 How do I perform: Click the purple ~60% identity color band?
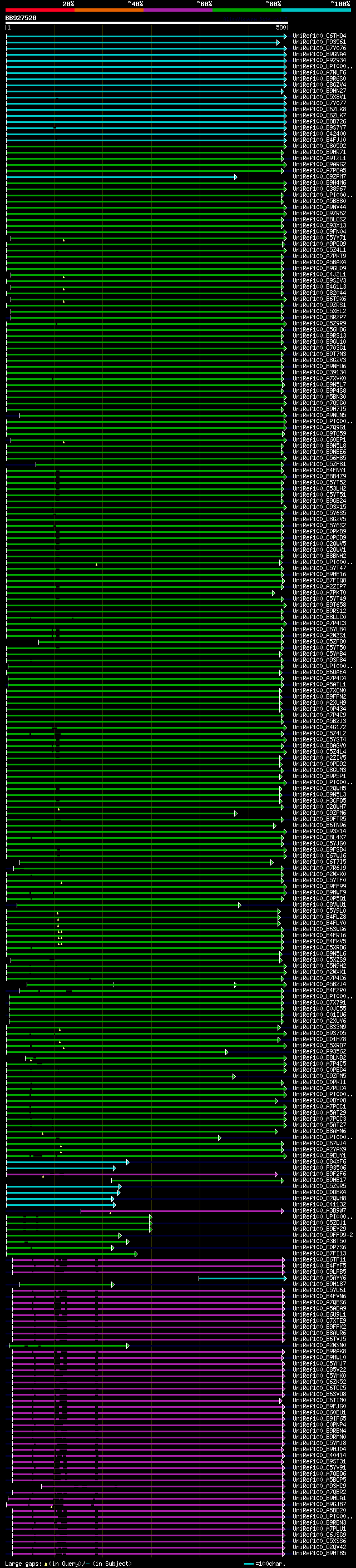point(179,10)
